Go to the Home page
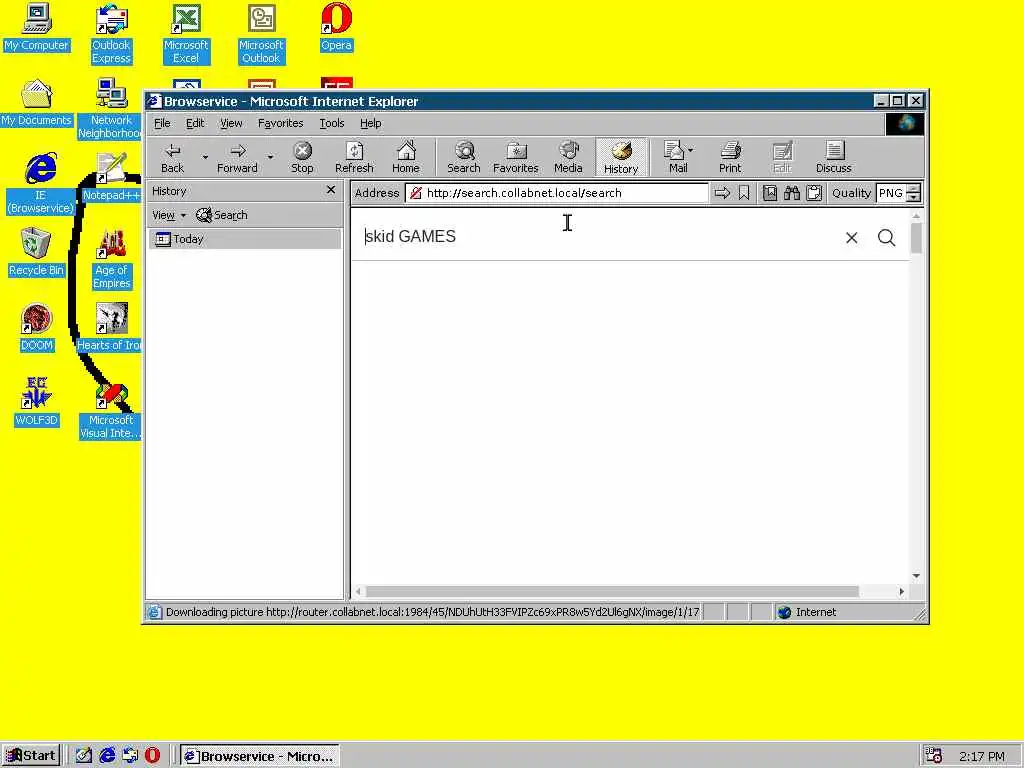The height and width of the screenshot is (768, 1024). 406,157
